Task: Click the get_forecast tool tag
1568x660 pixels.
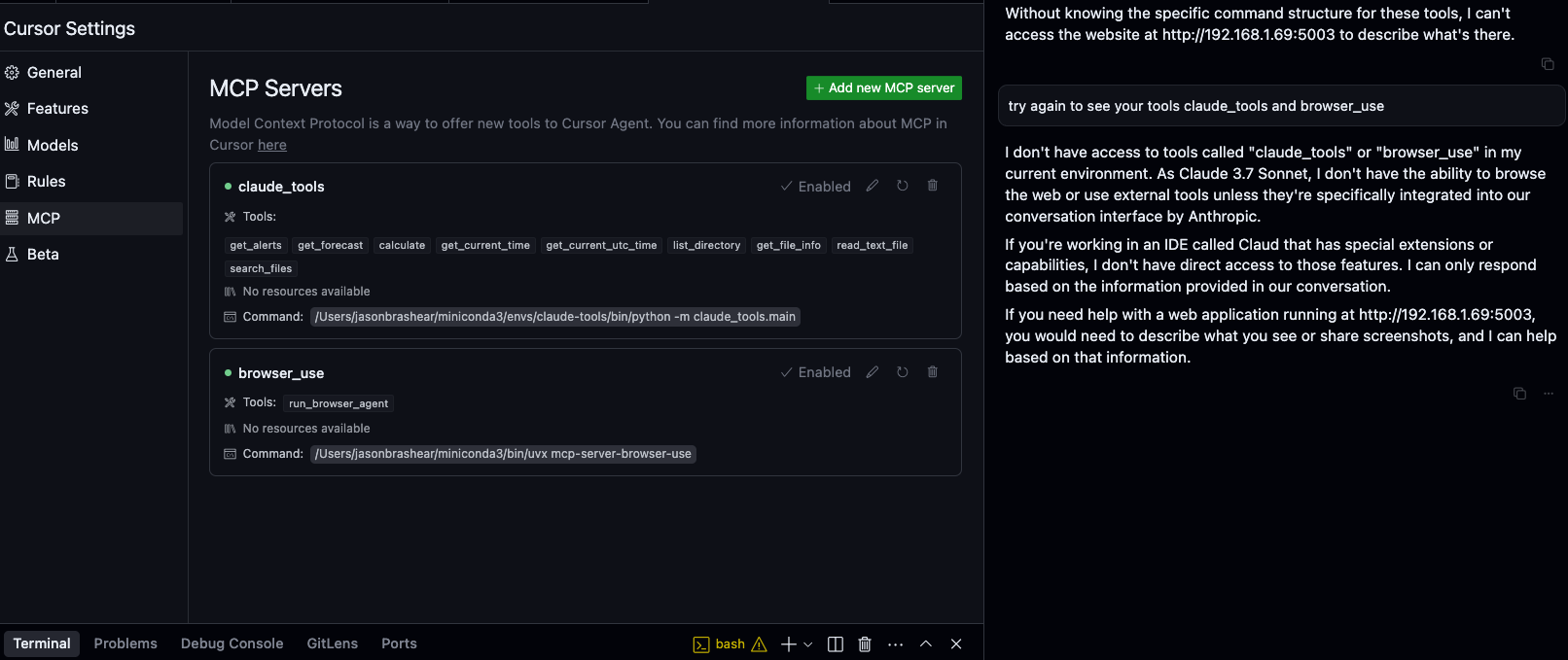Action: click(x=331, y=246)
